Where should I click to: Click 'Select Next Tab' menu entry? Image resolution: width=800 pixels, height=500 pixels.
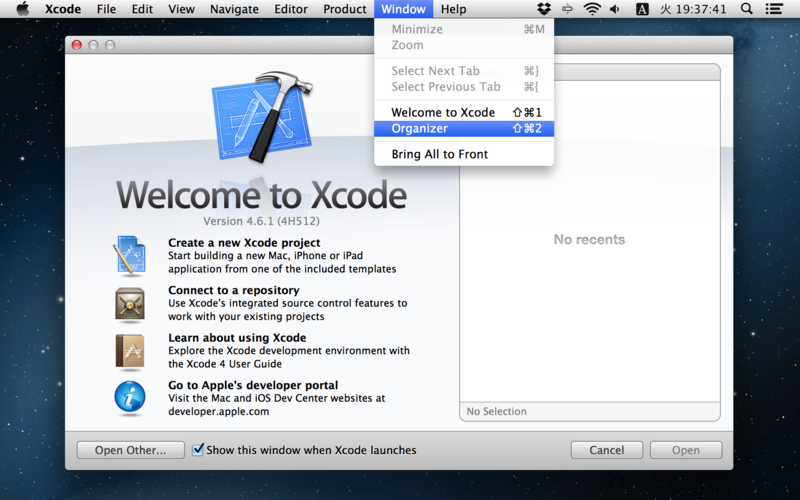[464, 71]
